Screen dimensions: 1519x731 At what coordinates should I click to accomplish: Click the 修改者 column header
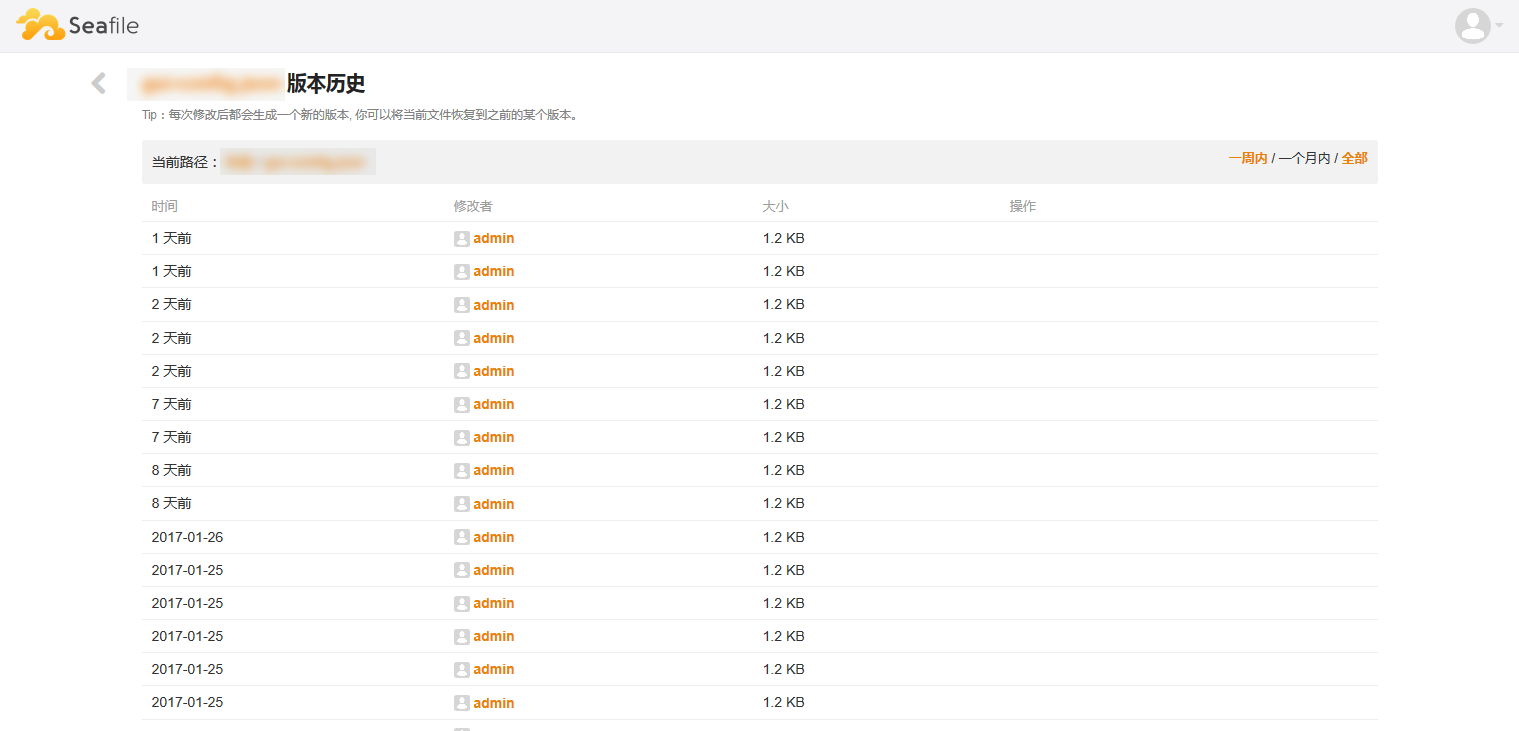(473, 206)
